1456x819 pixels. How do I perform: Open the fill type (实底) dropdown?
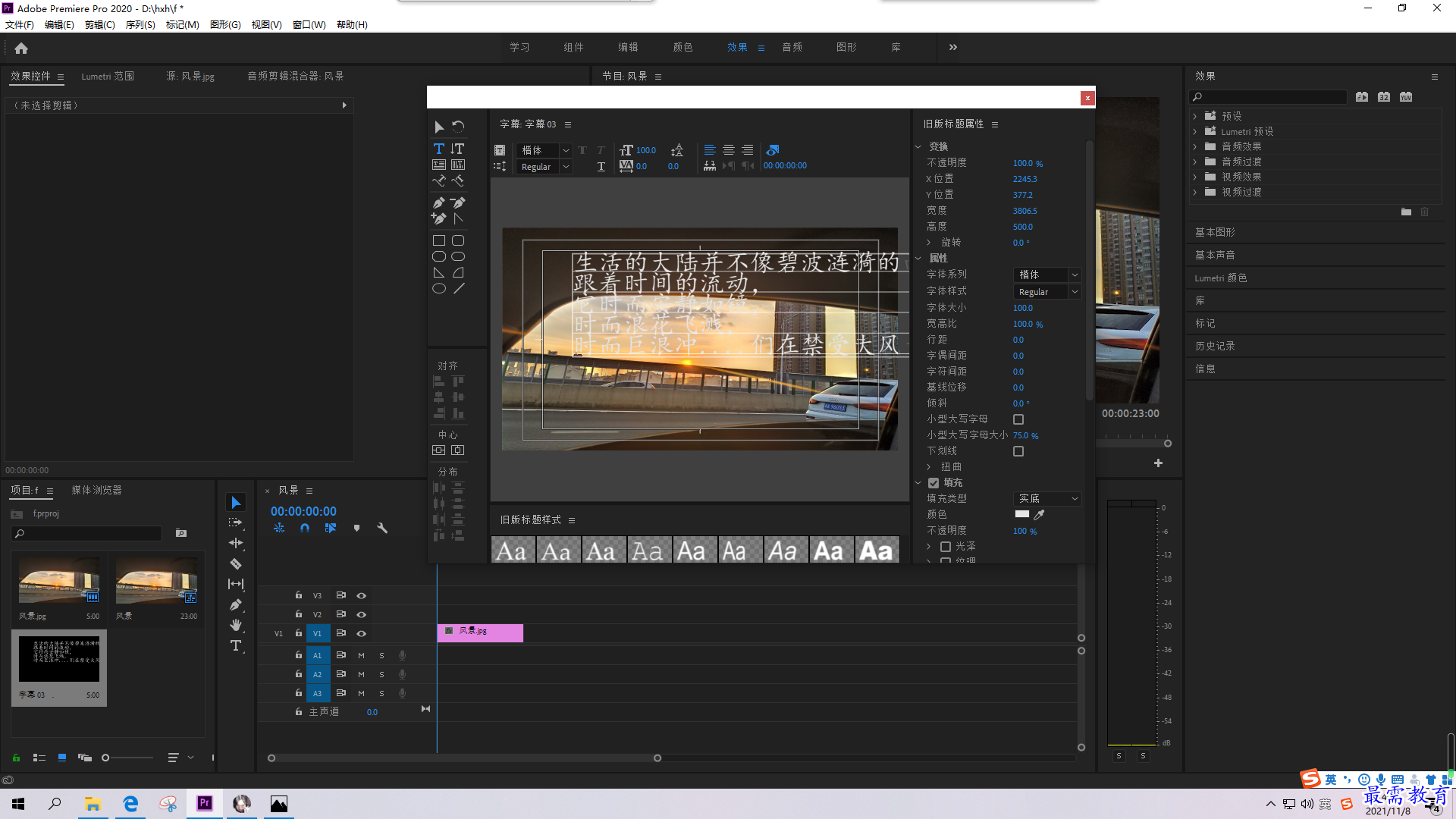1046,499
